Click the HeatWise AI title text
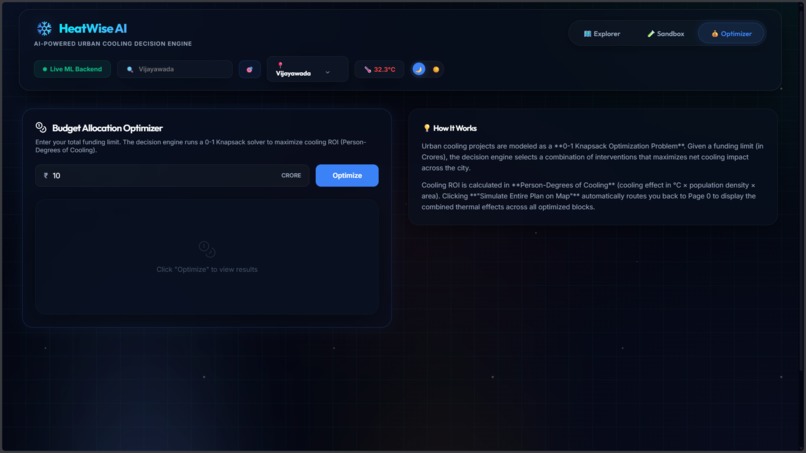This screenshot has width=806, height=453. point(93,28)
